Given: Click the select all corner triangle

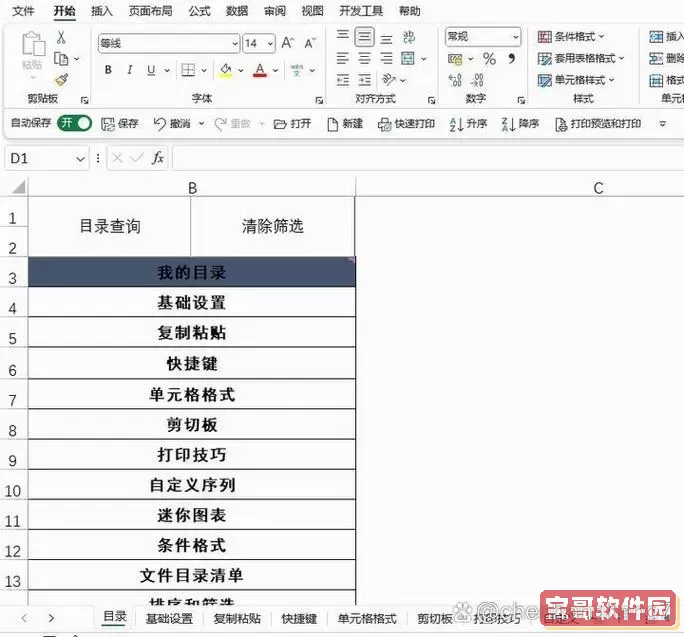Looking at the screenshot, I should point(19,188).
